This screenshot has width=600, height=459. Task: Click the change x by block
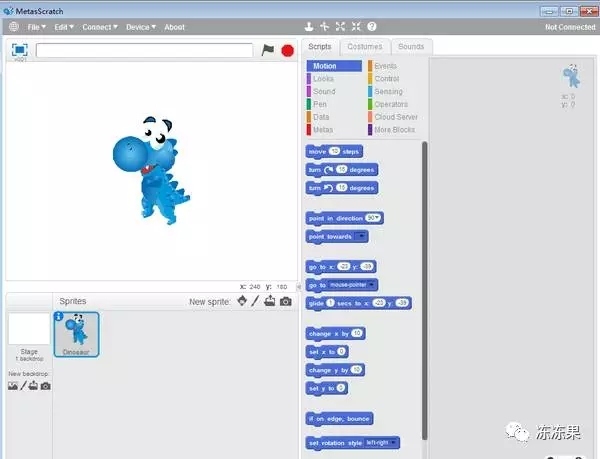[335, 334]
